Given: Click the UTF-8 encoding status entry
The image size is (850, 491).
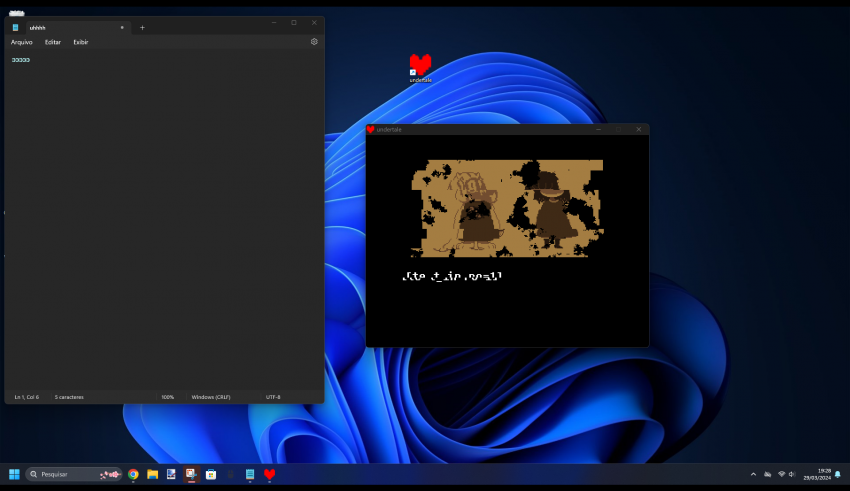Looking at the screenshot, I should pyautogui.click(x=273, y=397).
